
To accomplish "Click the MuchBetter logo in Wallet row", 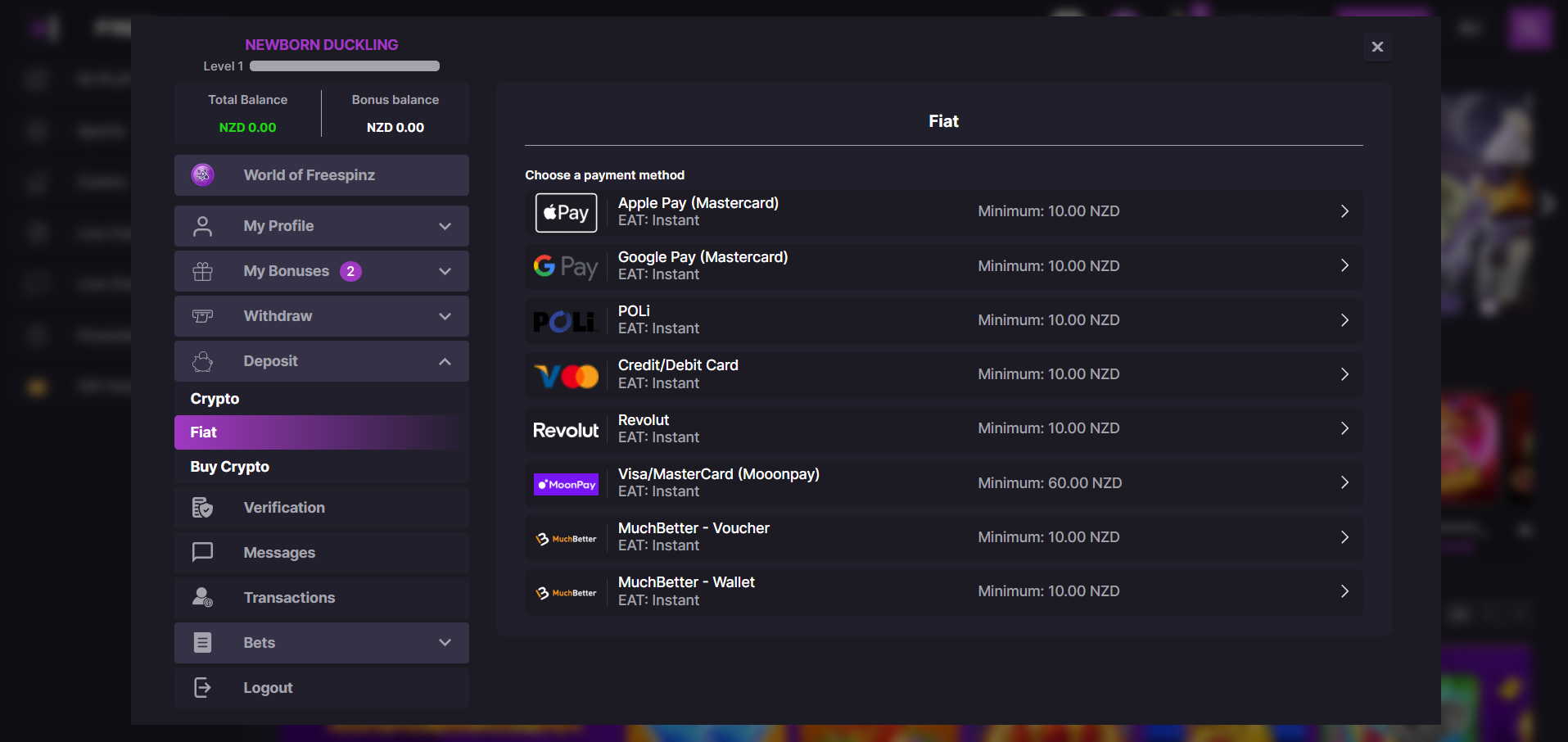I will (x=566, y=593).
